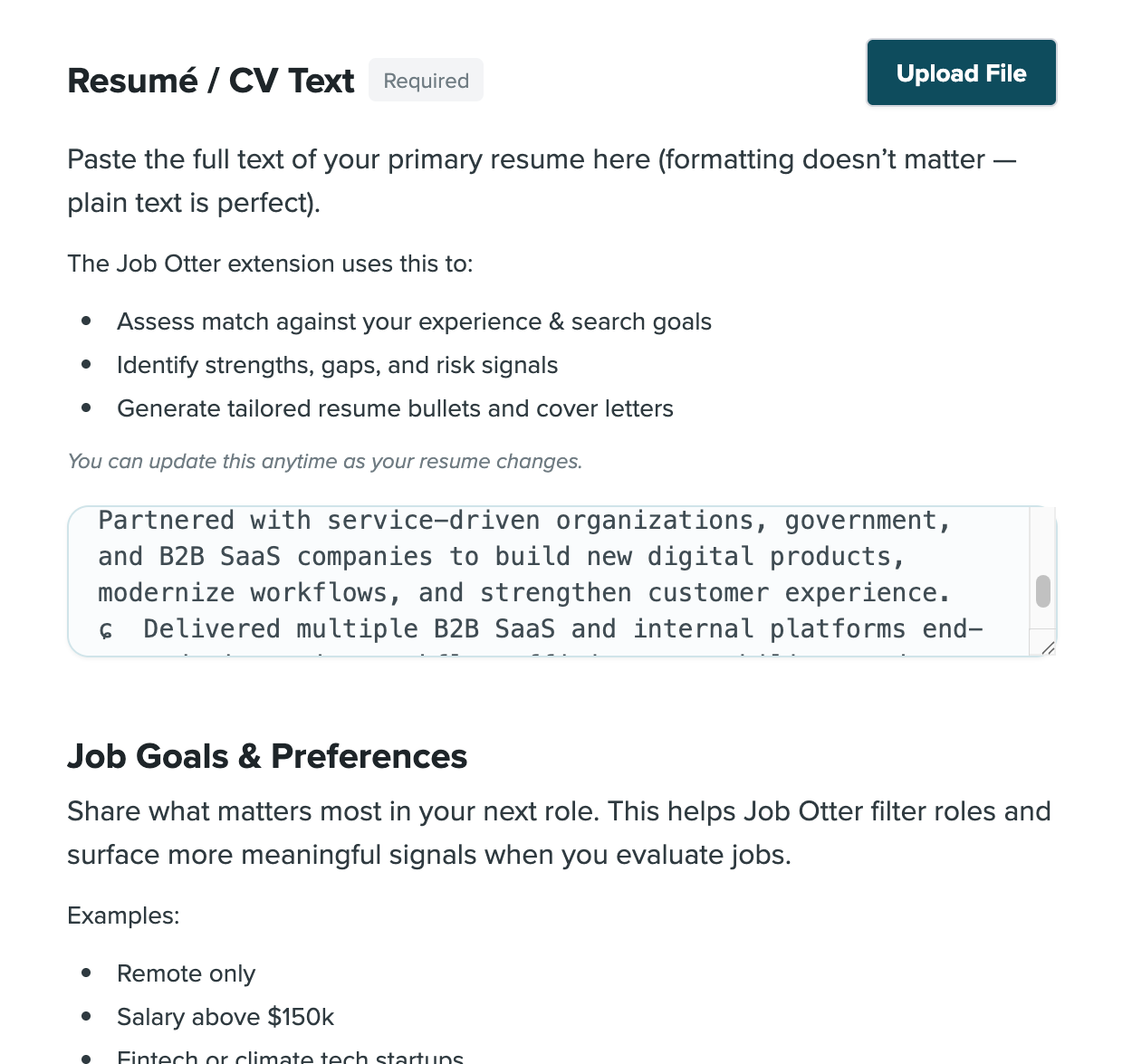Screen dimensions: 1132x1064
Task: Select the Job Goals & Preferences heading
Action: tap(267, 755)
